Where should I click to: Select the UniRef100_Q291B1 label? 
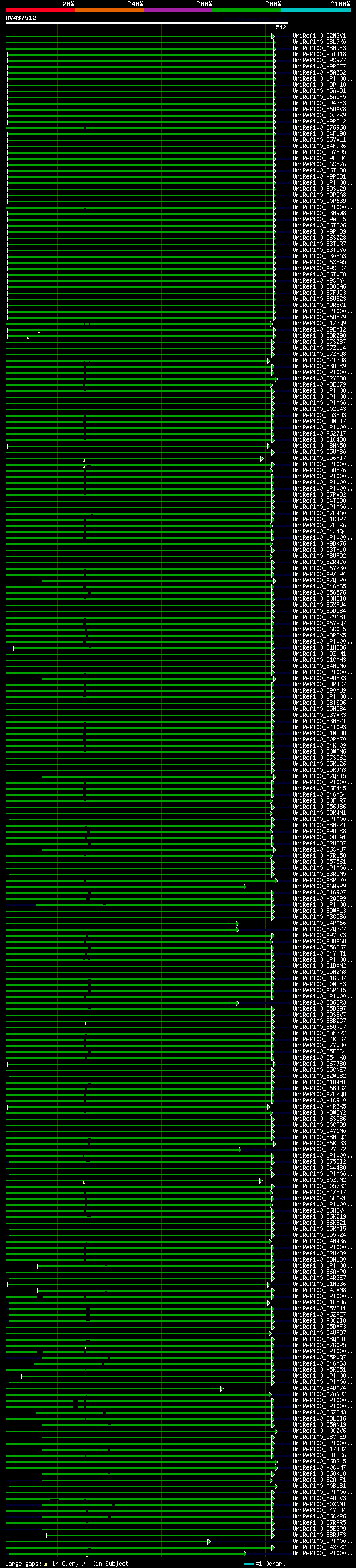click(x=319, y=617)
